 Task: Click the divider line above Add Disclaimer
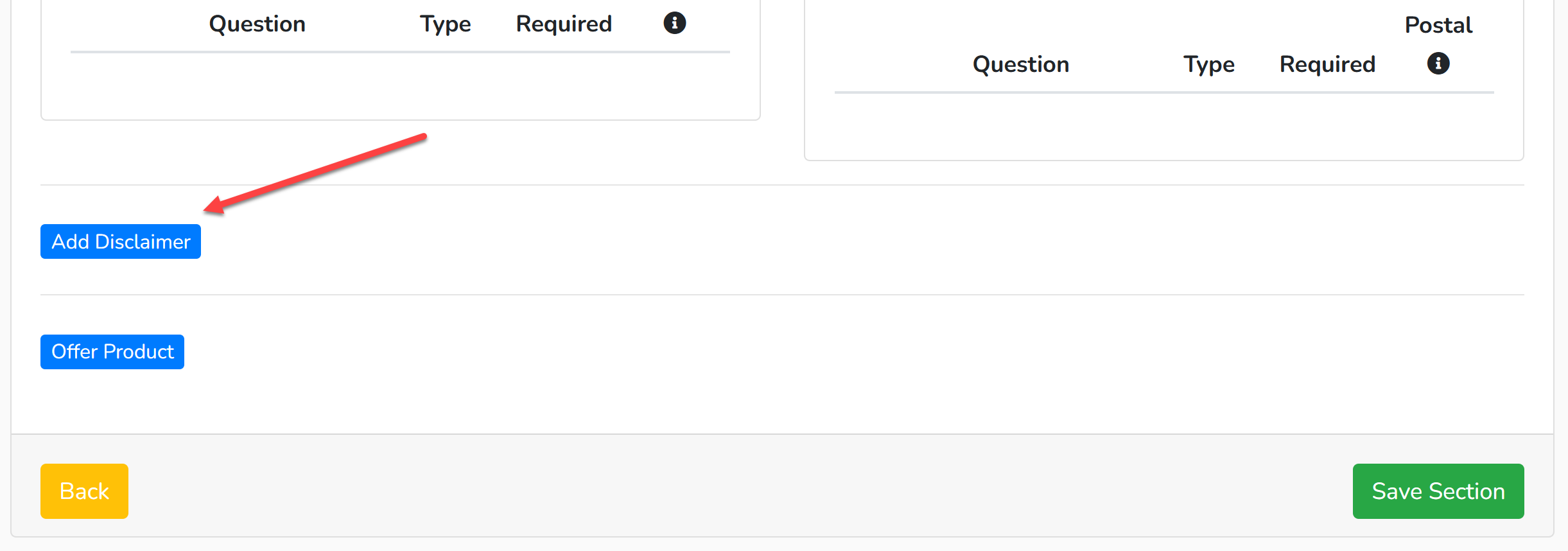[x=782, y=185]
